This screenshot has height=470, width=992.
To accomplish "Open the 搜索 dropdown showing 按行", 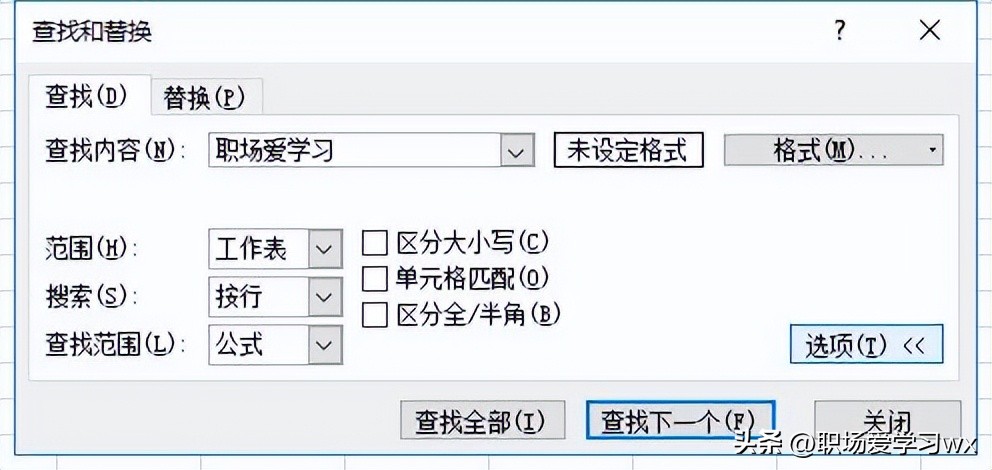I will click(323, 296).
